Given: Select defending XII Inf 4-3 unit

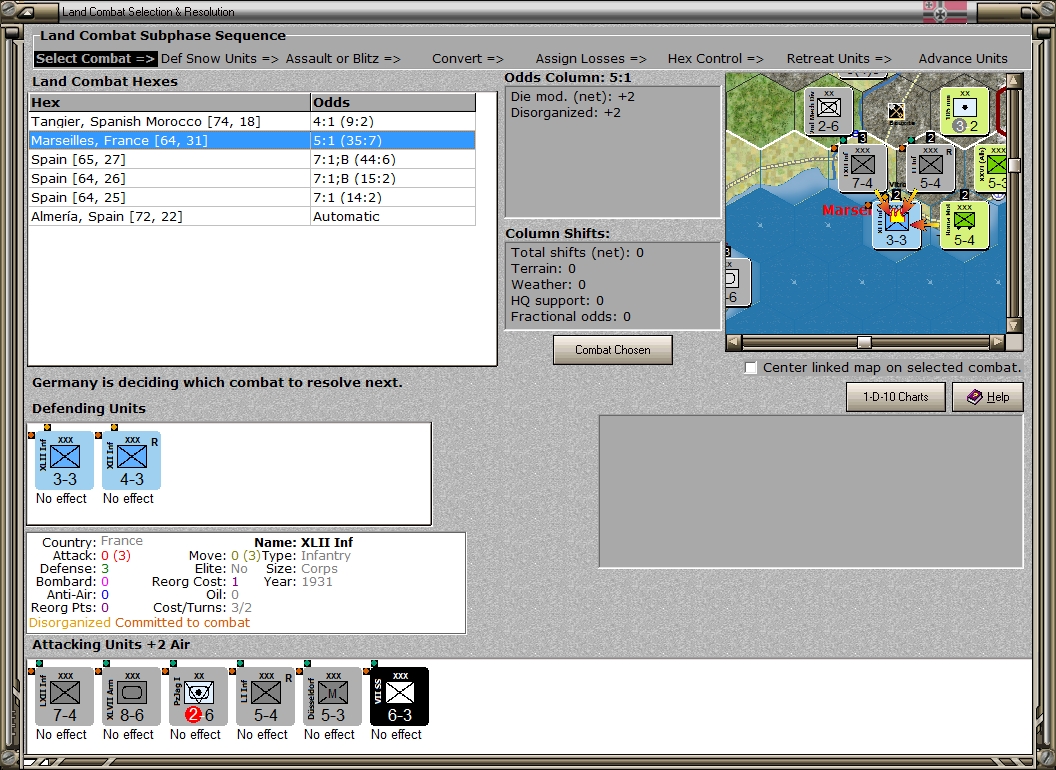Looking at the screenshot, I should (x=131, y=461).
